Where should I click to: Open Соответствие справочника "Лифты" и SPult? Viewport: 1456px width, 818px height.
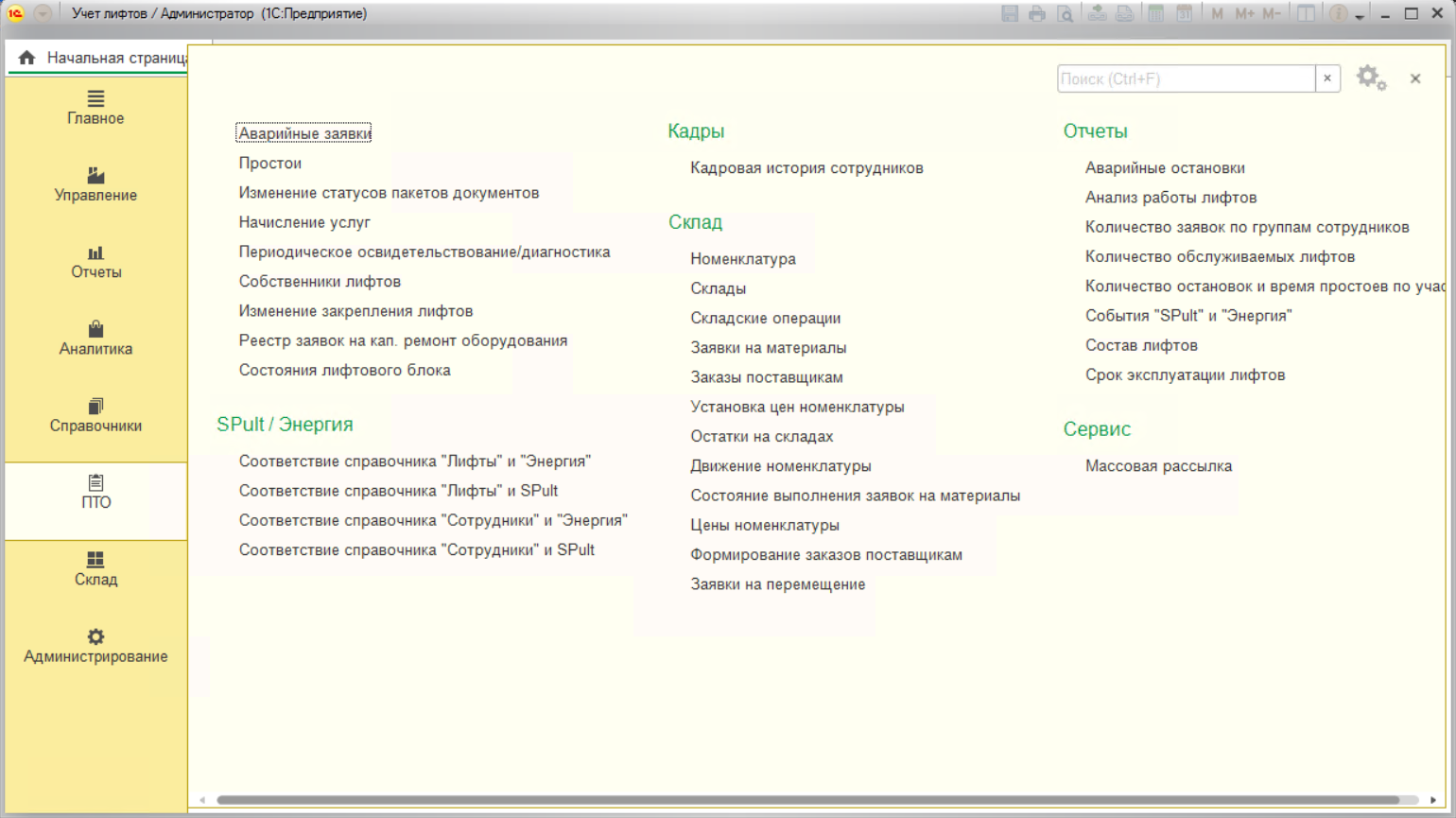coord(398,491)
